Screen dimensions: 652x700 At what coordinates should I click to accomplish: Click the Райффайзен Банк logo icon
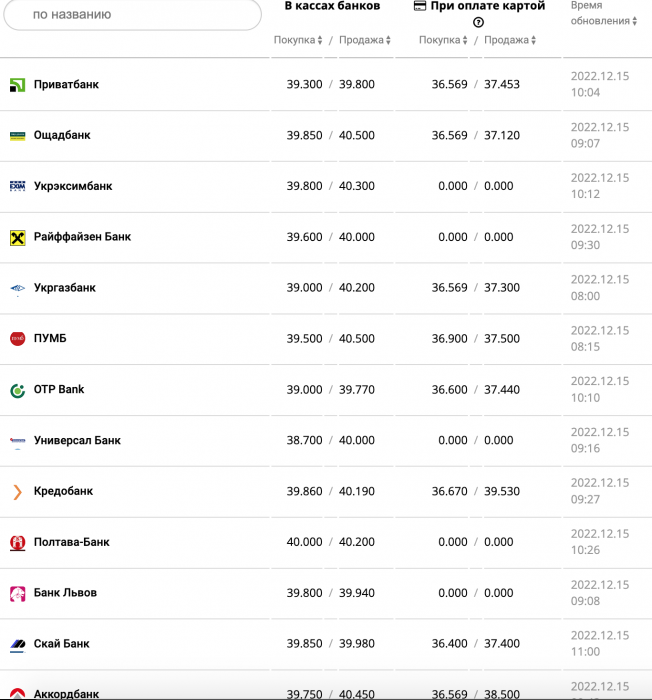point(17,238)
